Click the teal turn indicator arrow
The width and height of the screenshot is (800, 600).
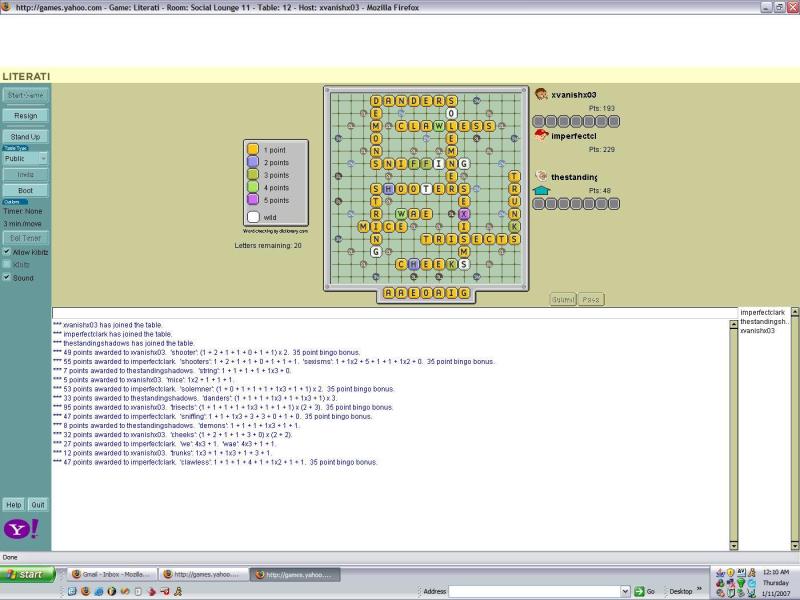[x=541, y=190]
